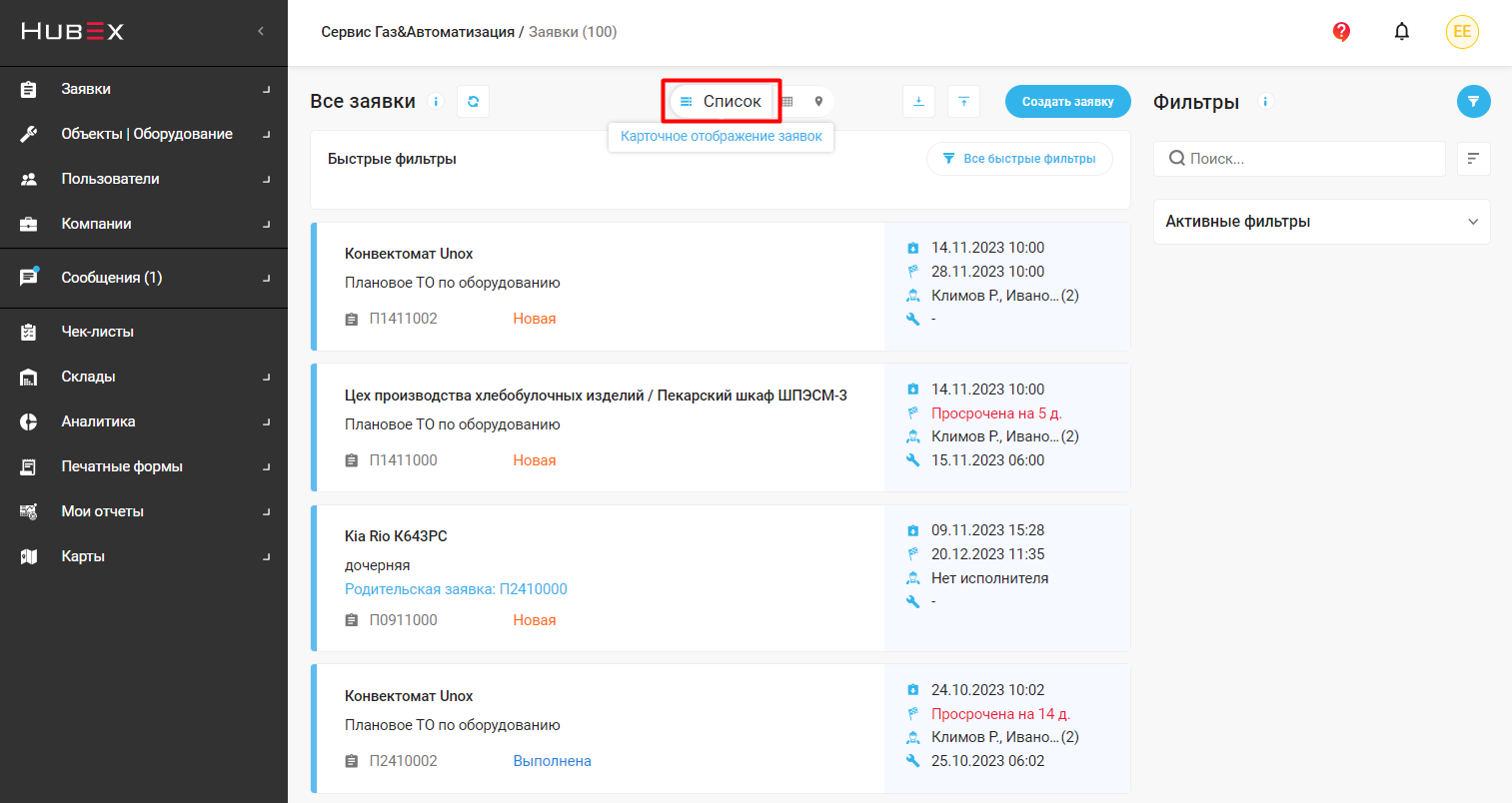The width and height of the screenshot is (1512, 803).
Task: Expand the Компании submenu arrow
Action: [267, 224]
